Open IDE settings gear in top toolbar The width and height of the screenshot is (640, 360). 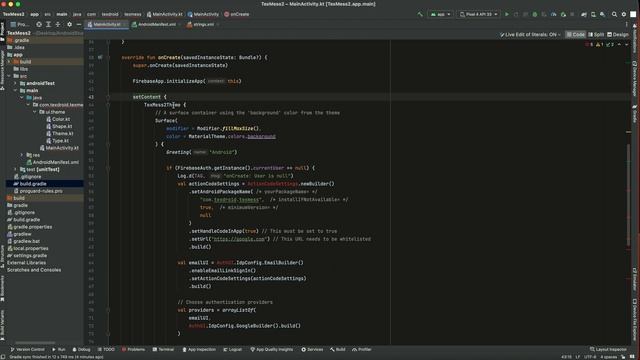[x=624, y=14]
